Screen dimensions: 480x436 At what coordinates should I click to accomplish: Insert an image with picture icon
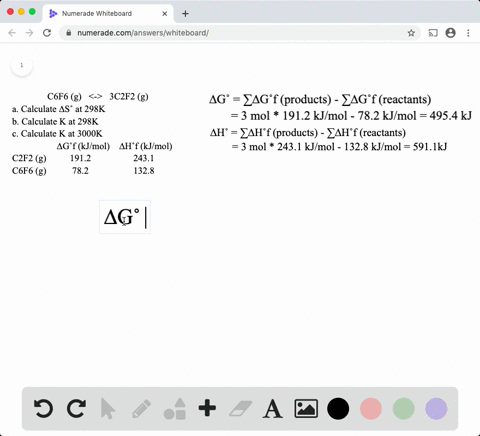pos(306,408)
